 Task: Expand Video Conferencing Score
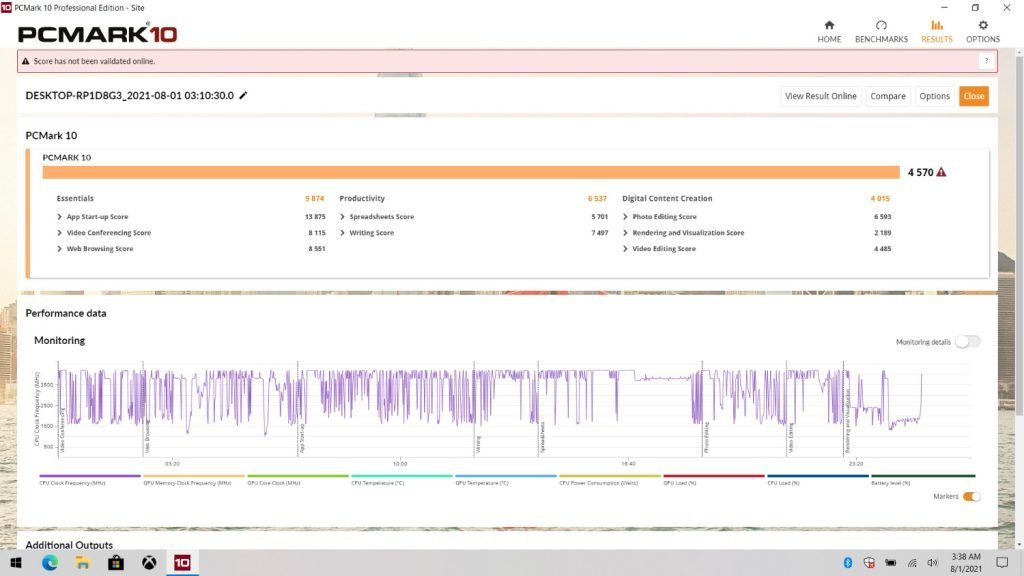coord(59,232)
